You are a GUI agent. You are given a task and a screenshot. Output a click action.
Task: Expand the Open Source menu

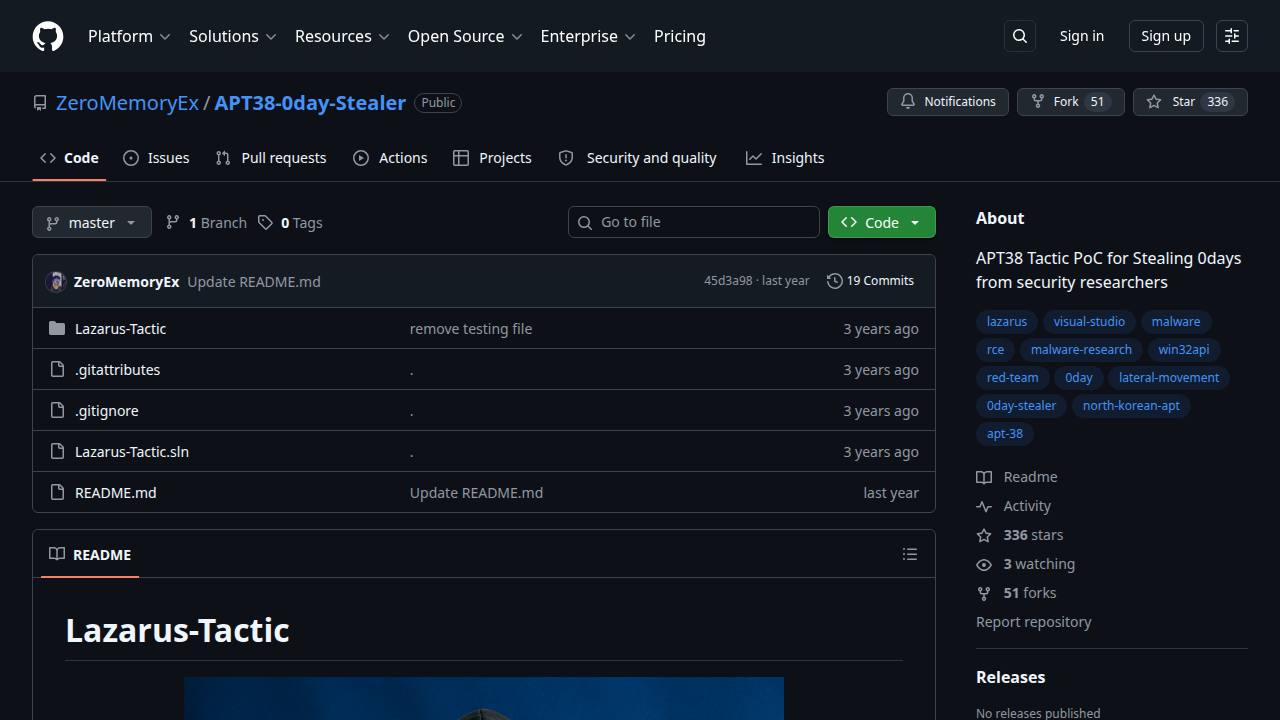465,36
